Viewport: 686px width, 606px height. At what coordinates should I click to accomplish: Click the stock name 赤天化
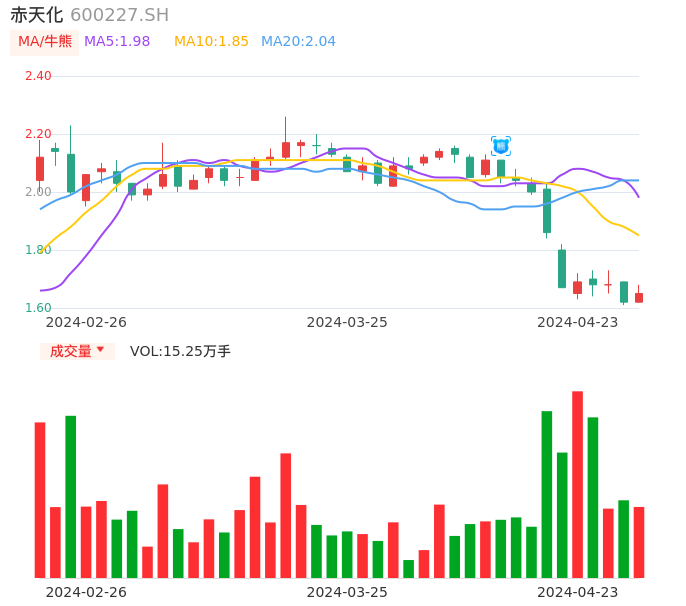(x=37, y=15)
